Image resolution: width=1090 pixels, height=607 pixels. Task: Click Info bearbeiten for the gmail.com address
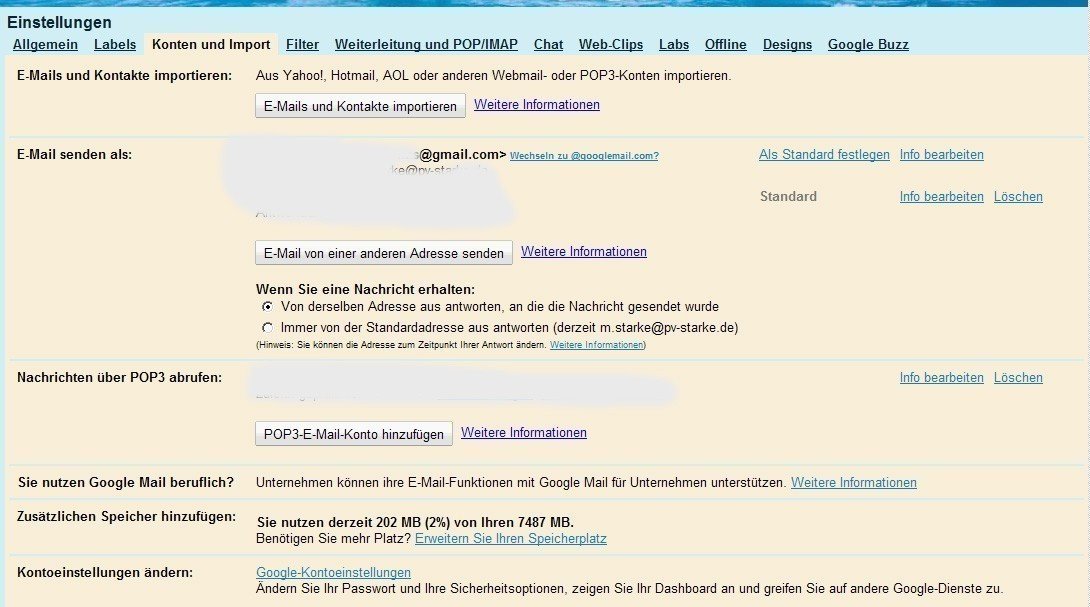[941, 154]
